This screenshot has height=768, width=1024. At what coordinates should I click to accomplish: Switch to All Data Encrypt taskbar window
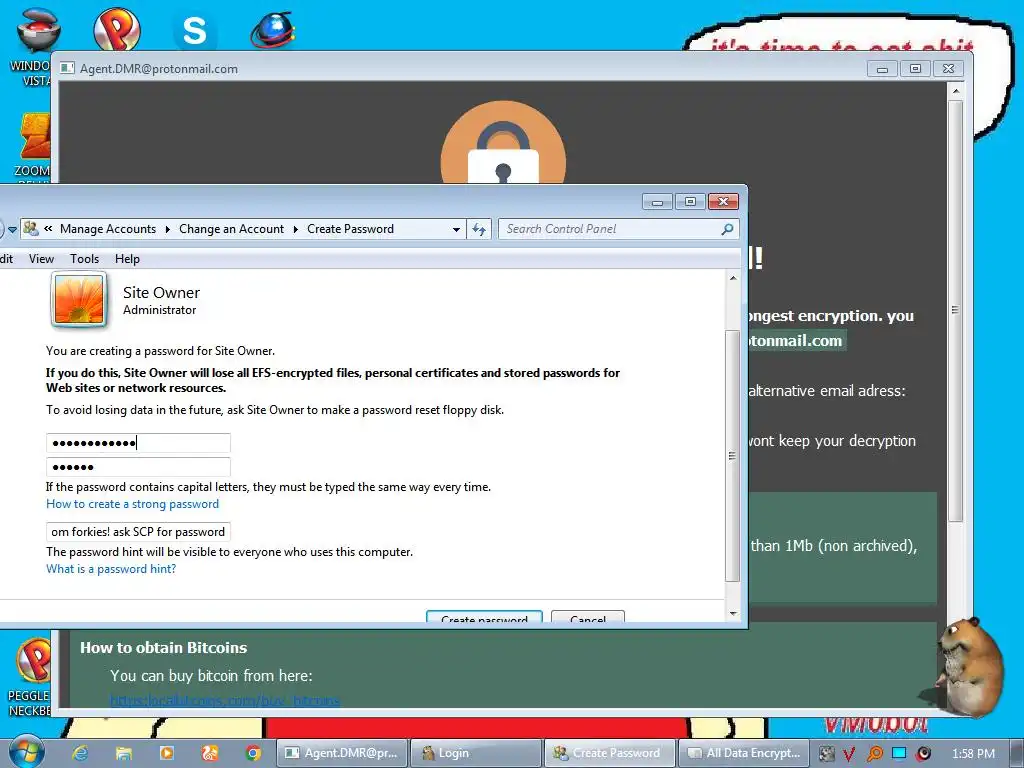point(745,753)
